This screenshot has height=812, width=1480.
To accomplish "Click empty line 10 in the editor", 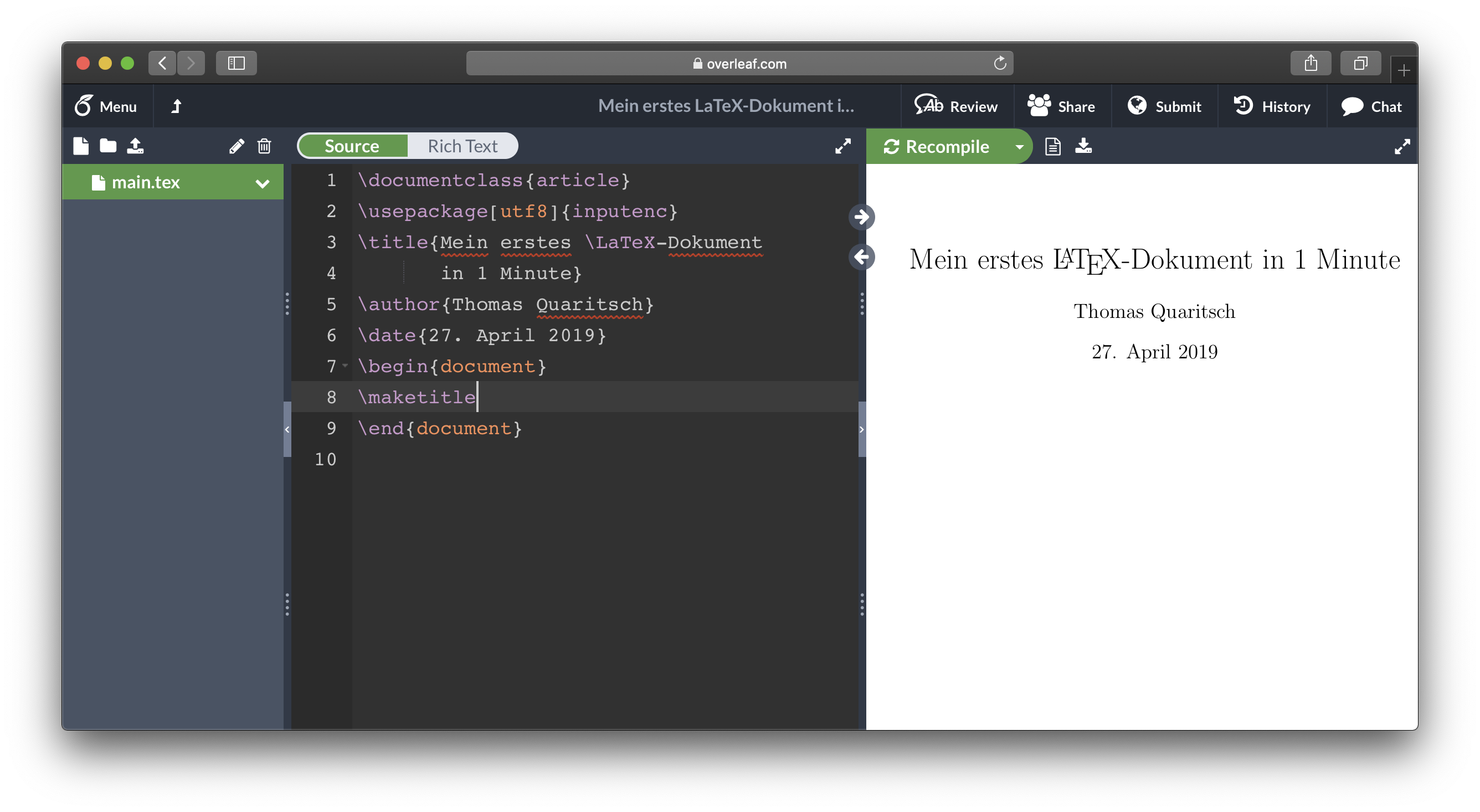I will [x=605, y=460].
